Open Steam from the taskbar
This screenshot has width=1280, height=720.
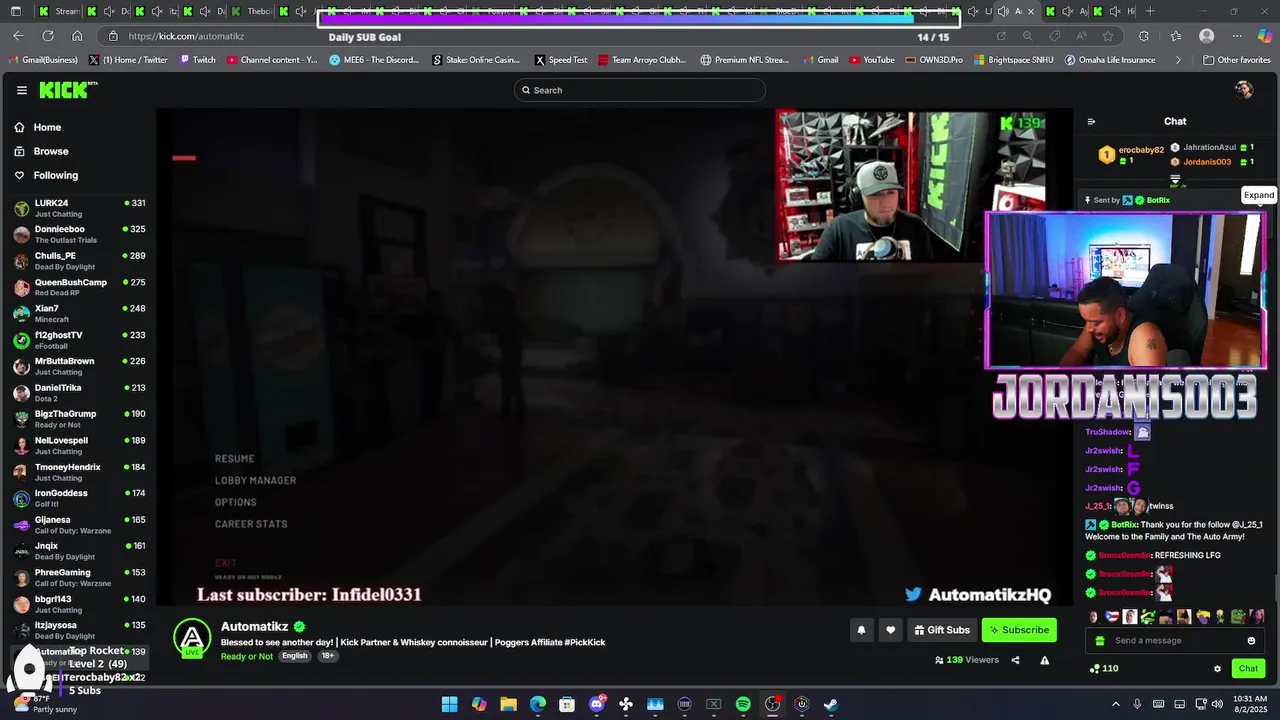coord(830,704)
